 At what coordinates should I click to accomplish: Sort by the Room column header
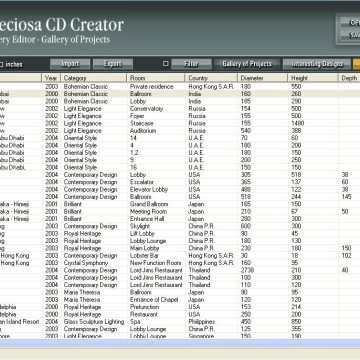[x=156, y=78]
